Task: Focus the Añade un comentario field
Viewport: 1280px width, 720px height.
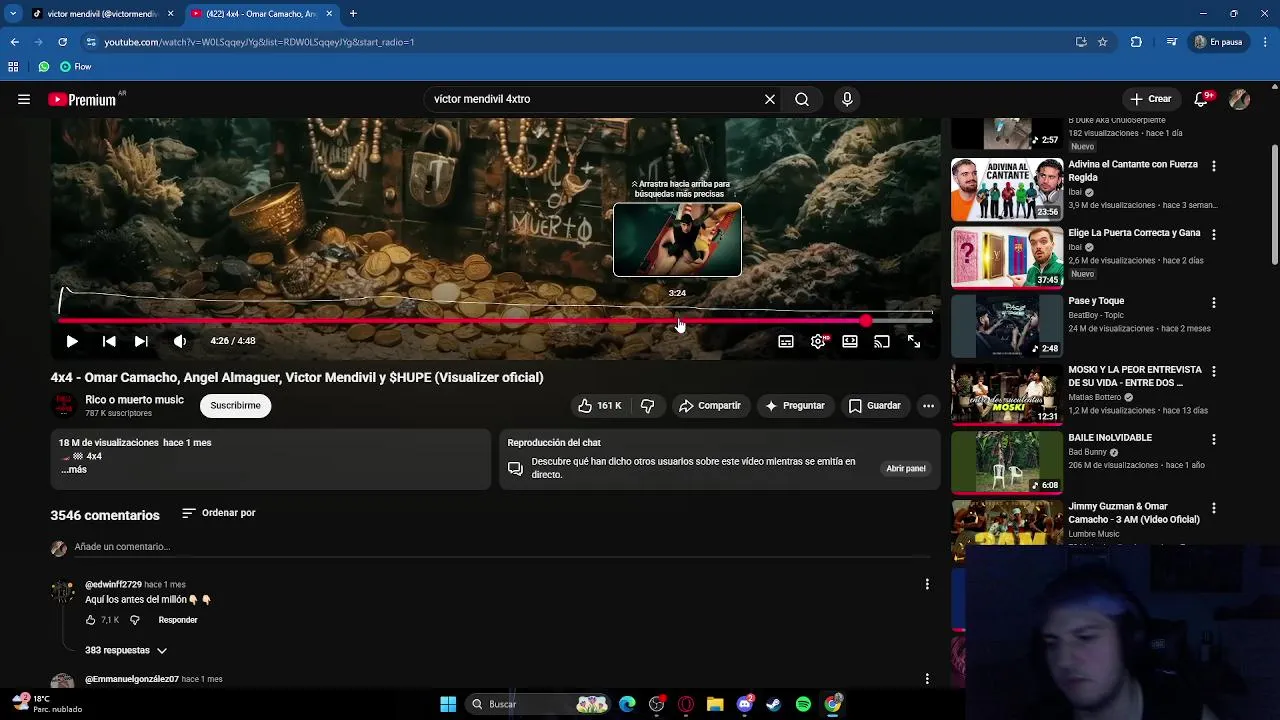Action: click(500, 547)
